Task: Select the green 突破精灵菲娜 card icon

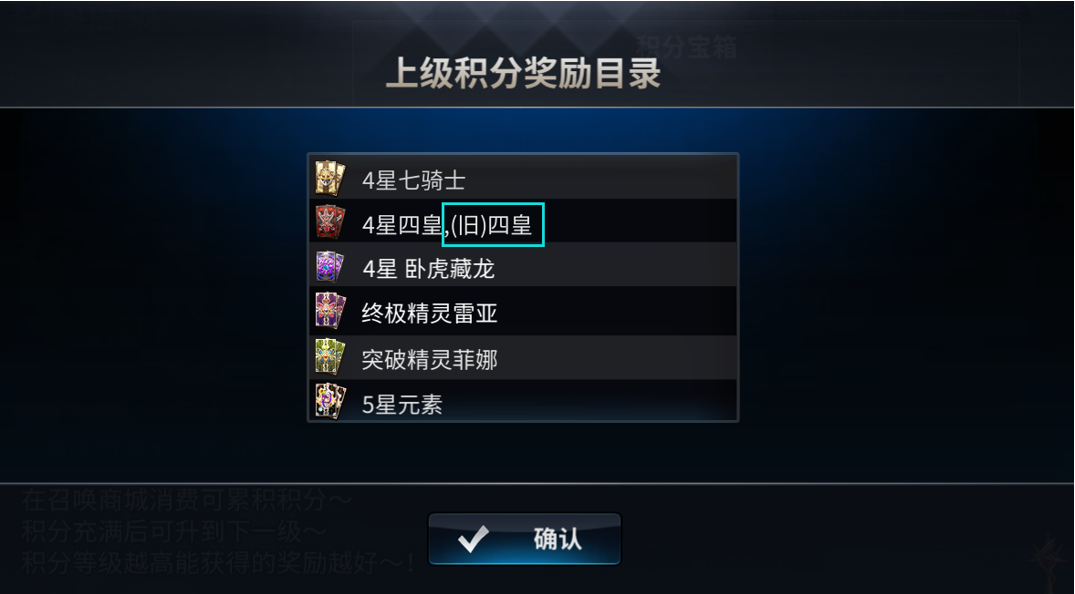Action: [330, 357]
